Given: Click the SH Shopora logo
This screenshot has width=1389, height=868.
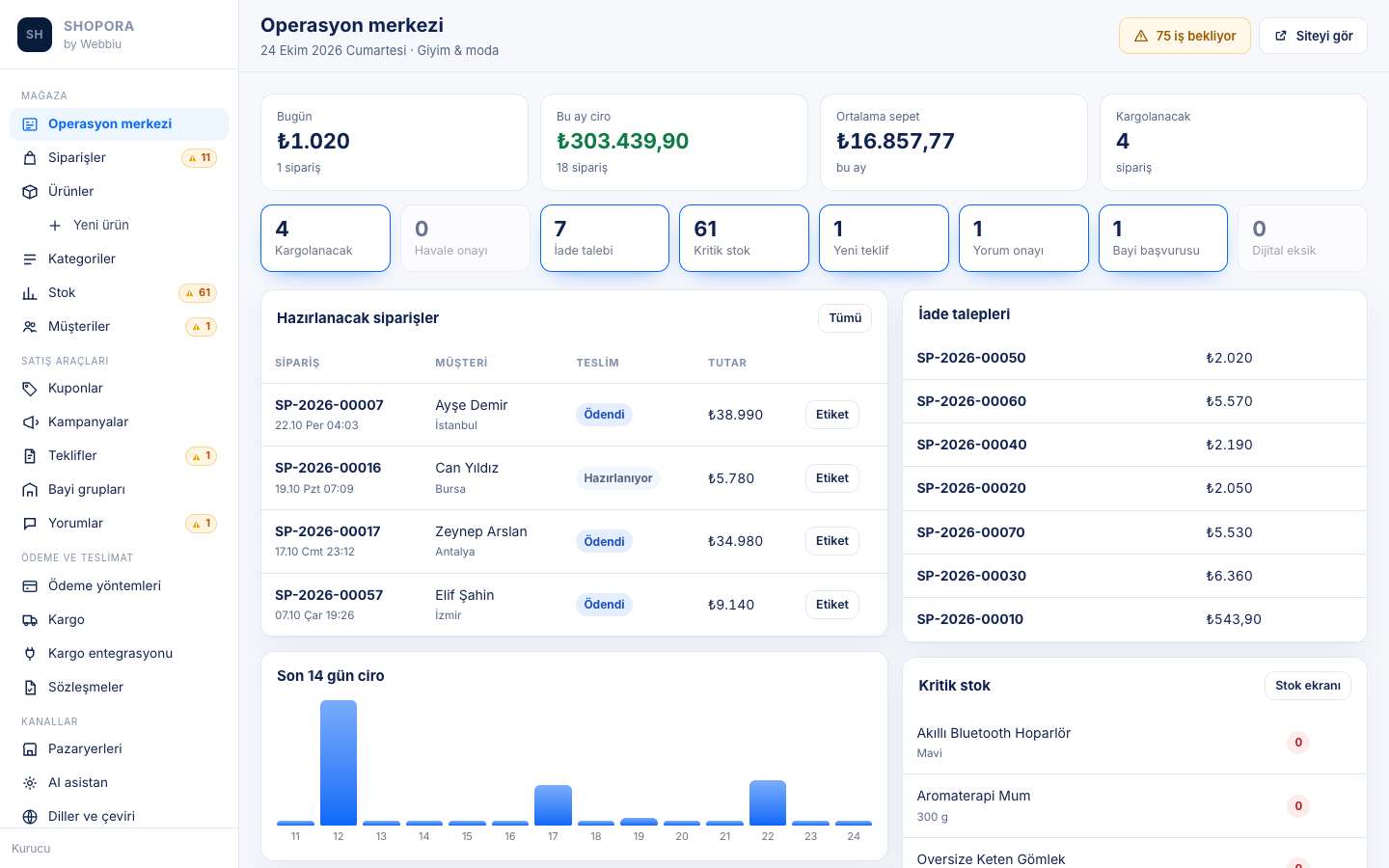Looking at the screenshot, I should pos(35,35).
